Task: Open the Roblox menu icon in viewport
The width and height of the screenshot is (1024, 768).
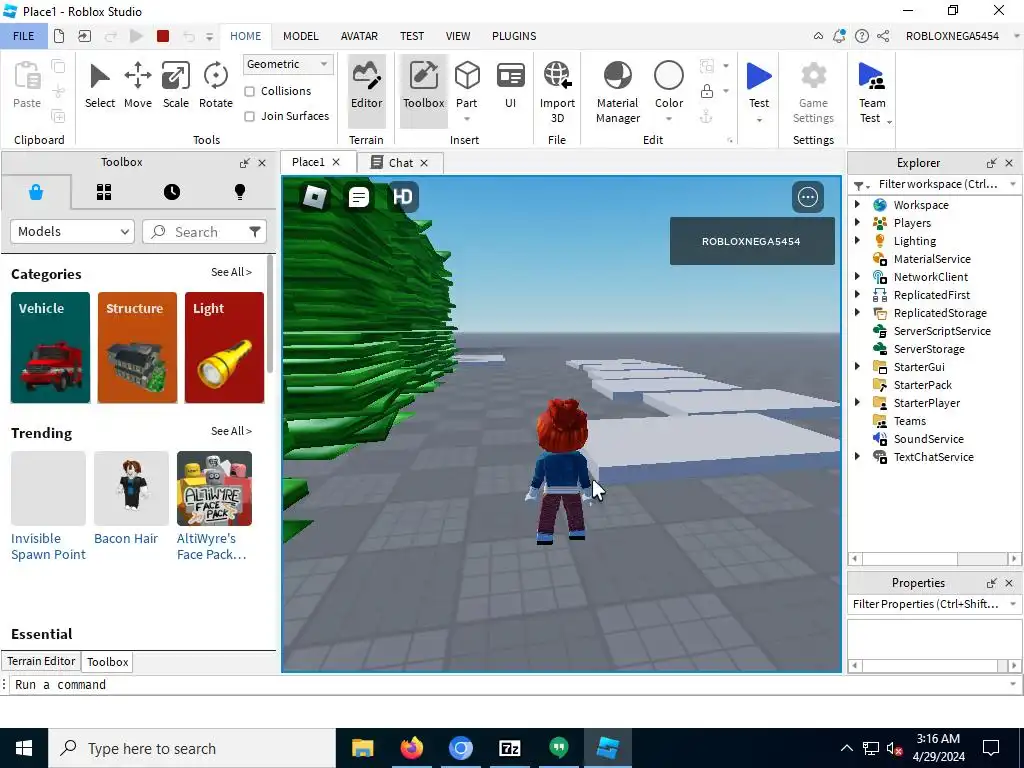Action: click(x=315, y=197)
